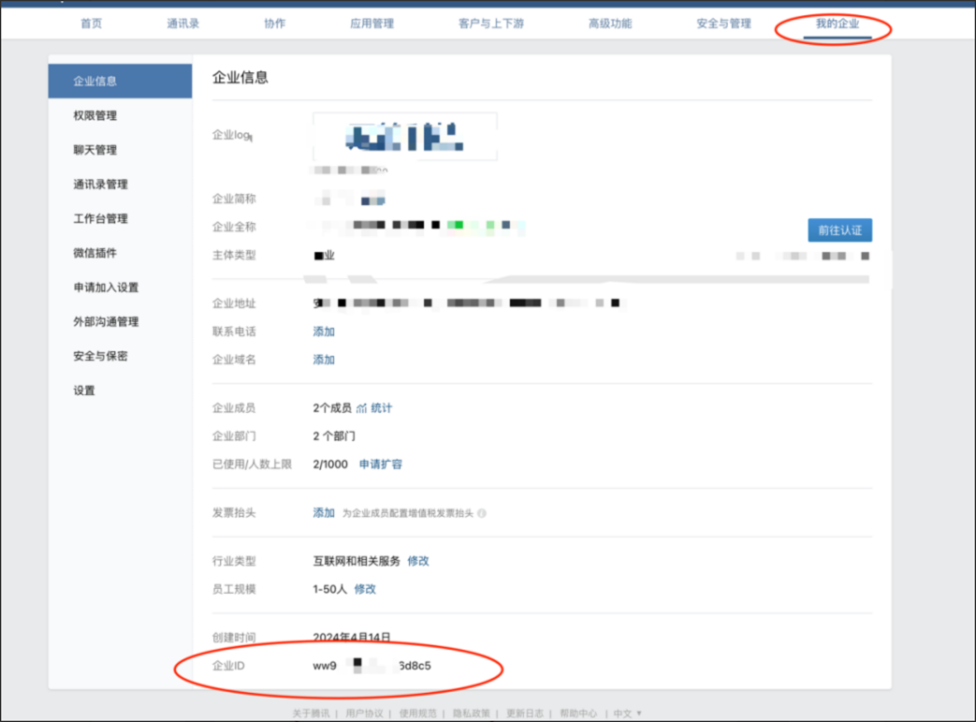Screen dimensions: 976x722
Task: Click the 2个成员 text
Action: point(332,408)
